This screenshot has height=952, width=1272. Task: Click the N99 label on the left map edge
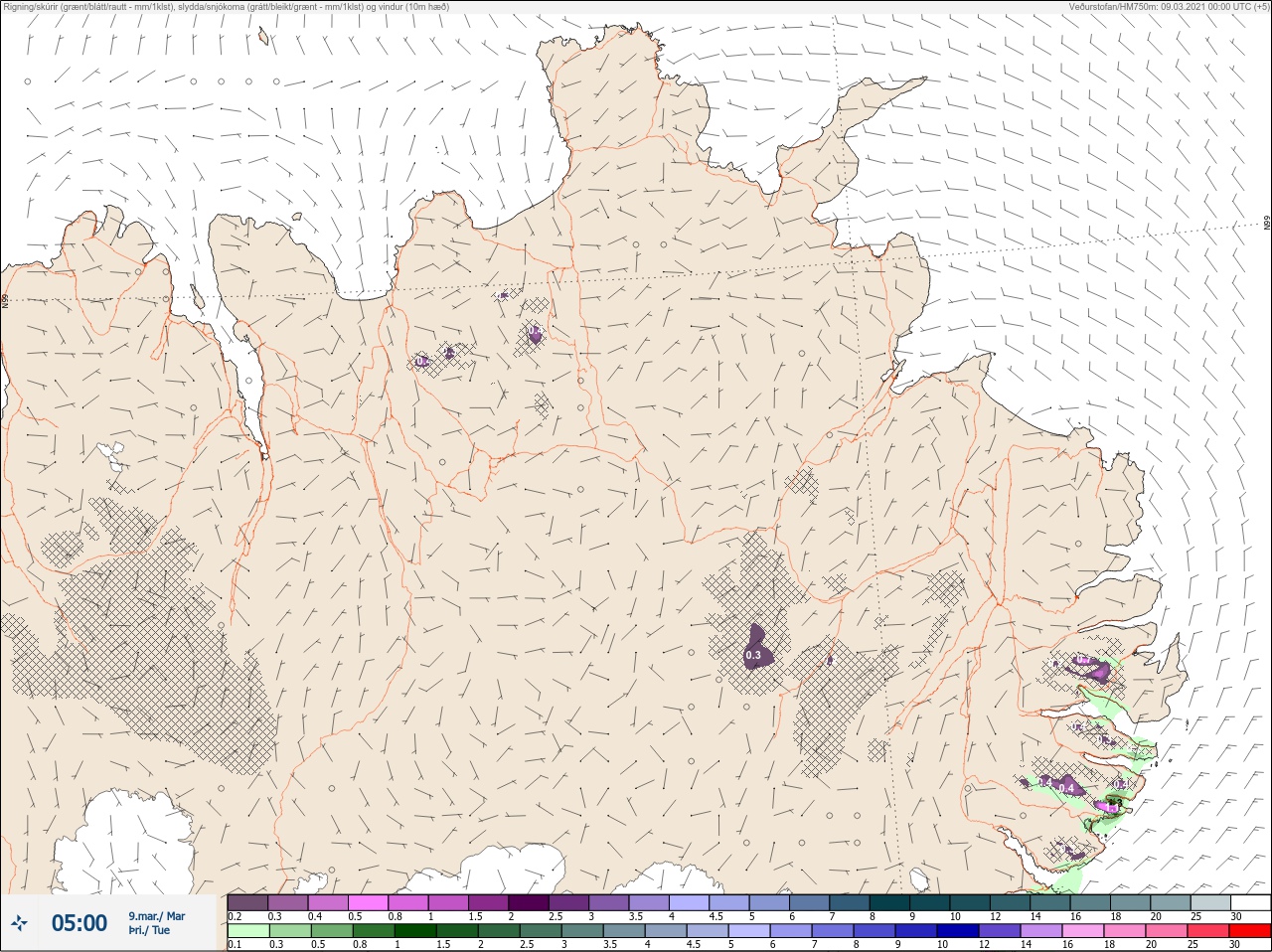[5, 299]
